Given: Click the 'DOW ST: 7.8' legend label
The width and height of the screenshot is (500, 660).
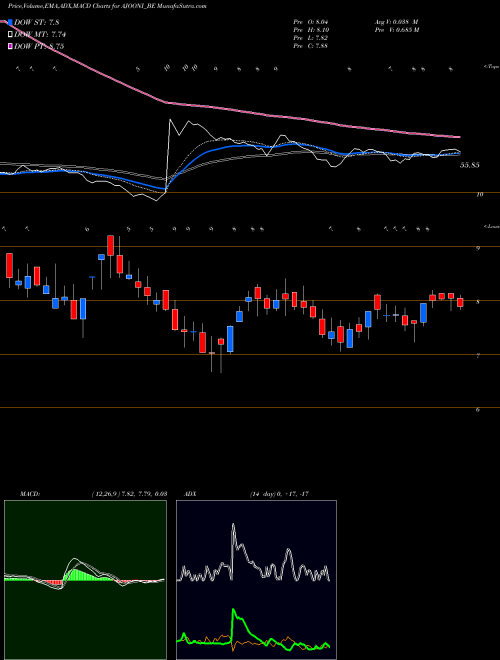Looking at the screenshot, I should pyautogui.click(x=39, y=22).
